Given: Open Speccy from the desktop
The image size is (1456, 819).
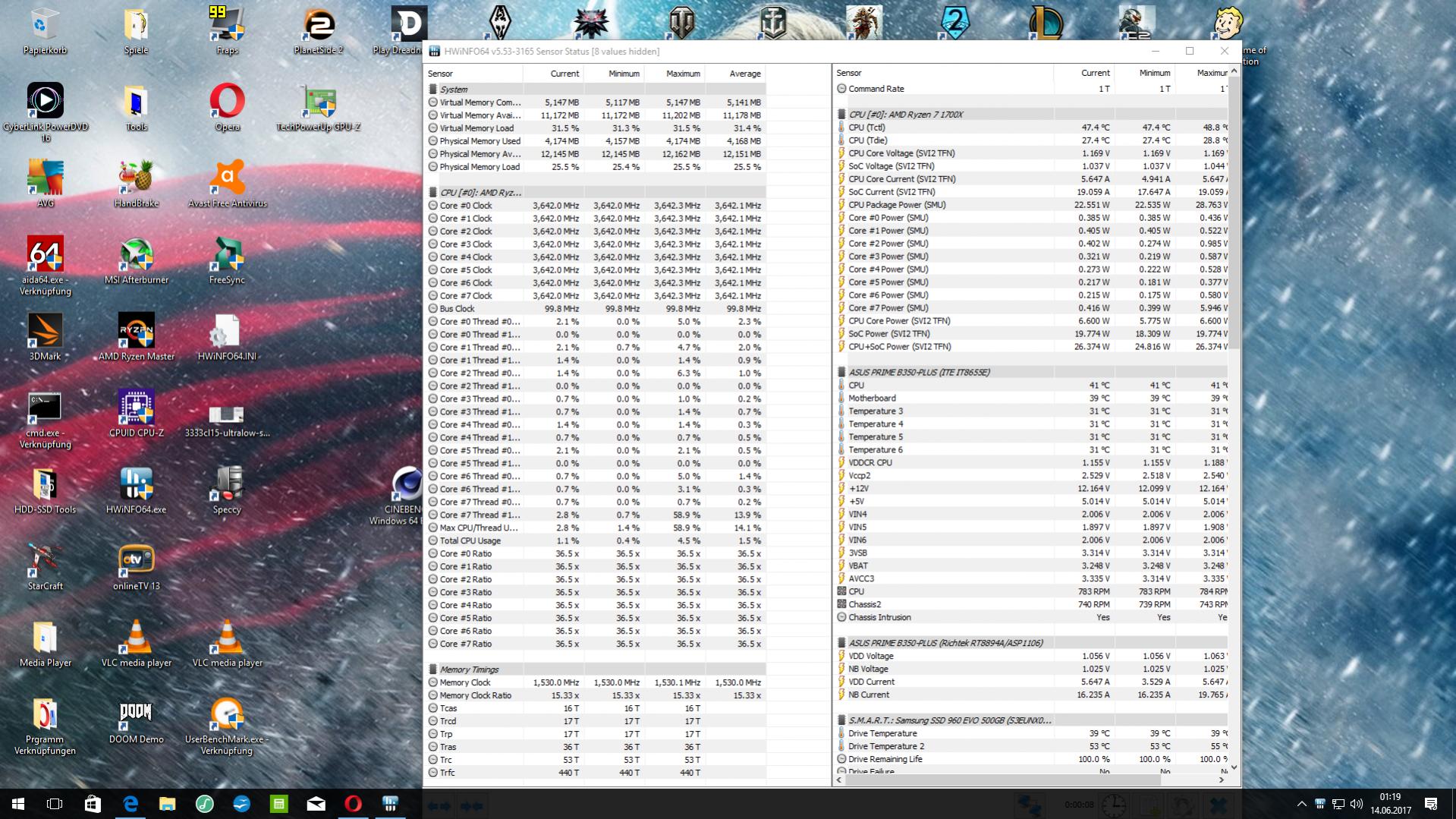Looking at the screenshot, I should tap(227, 491).
